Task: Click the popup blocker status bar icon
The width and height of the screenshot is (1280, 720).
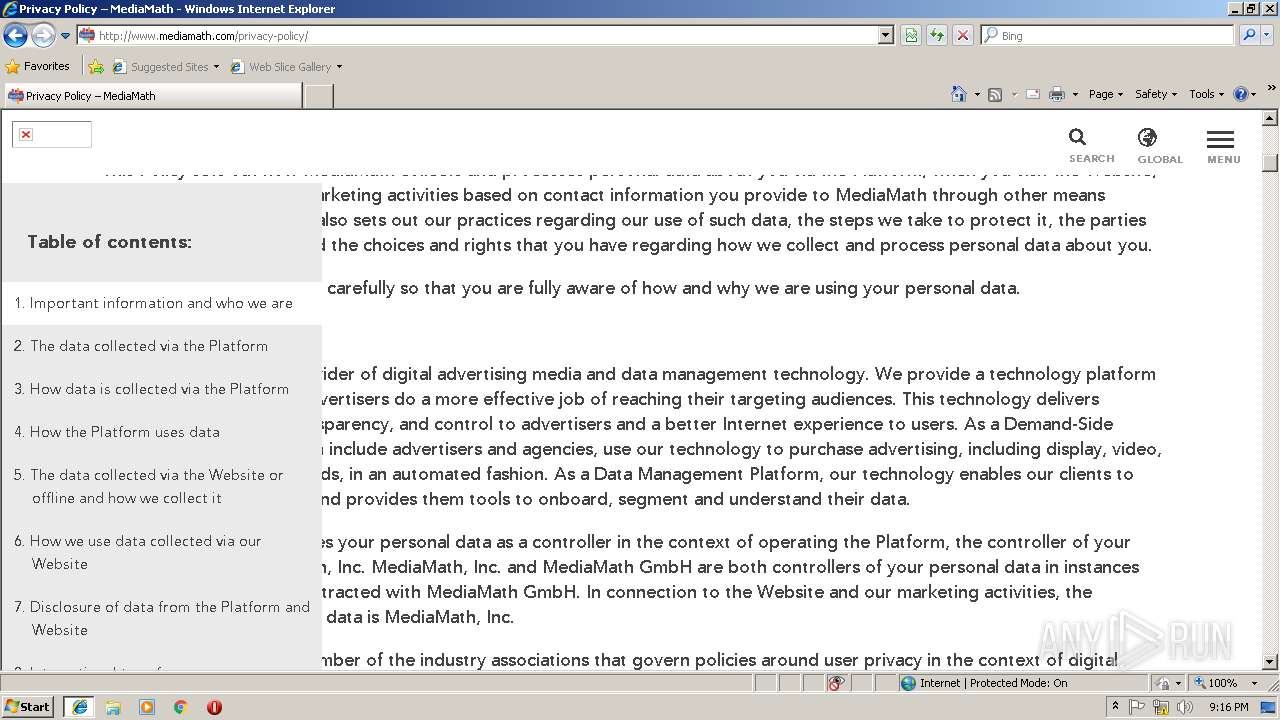Action: click(x=836, y=683)
